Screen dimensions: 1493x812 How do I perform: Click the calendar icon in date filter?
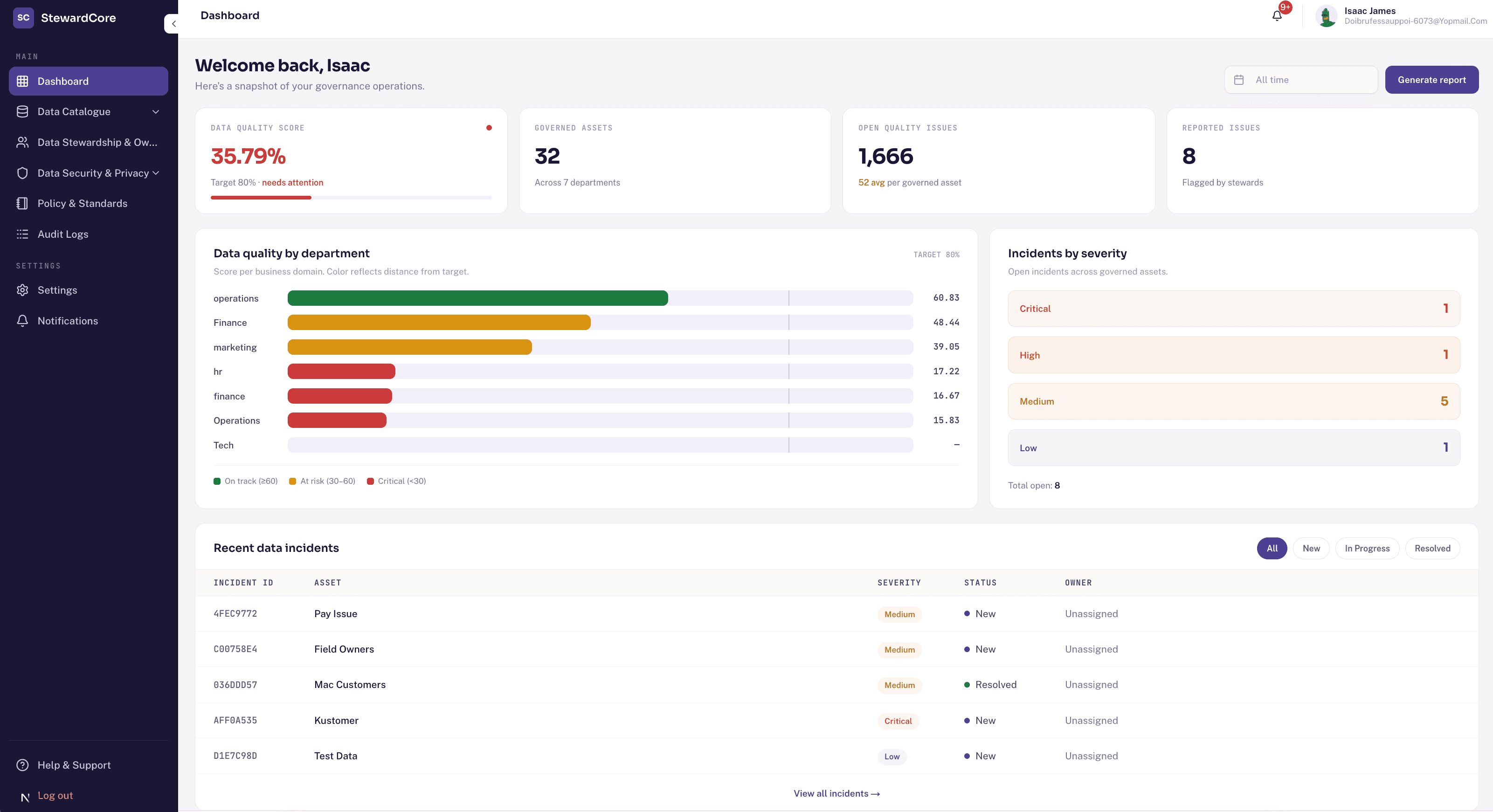click(x=1238, y=80)
